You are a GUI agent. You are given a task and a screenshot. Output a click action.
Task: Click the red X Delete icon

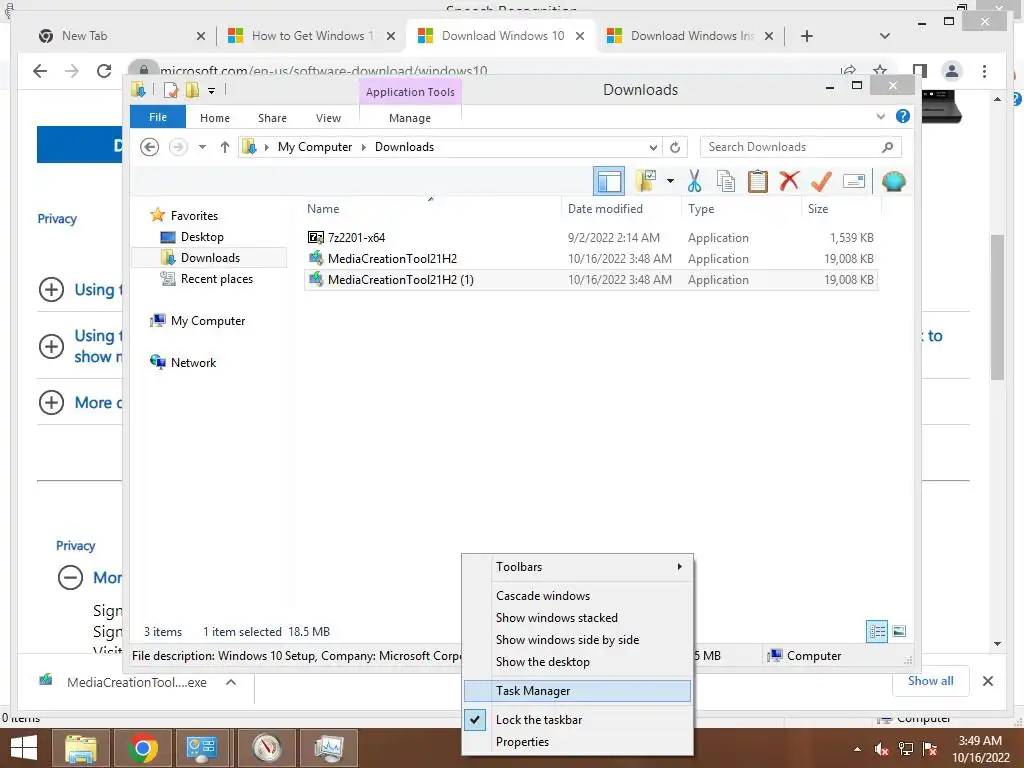789,180
